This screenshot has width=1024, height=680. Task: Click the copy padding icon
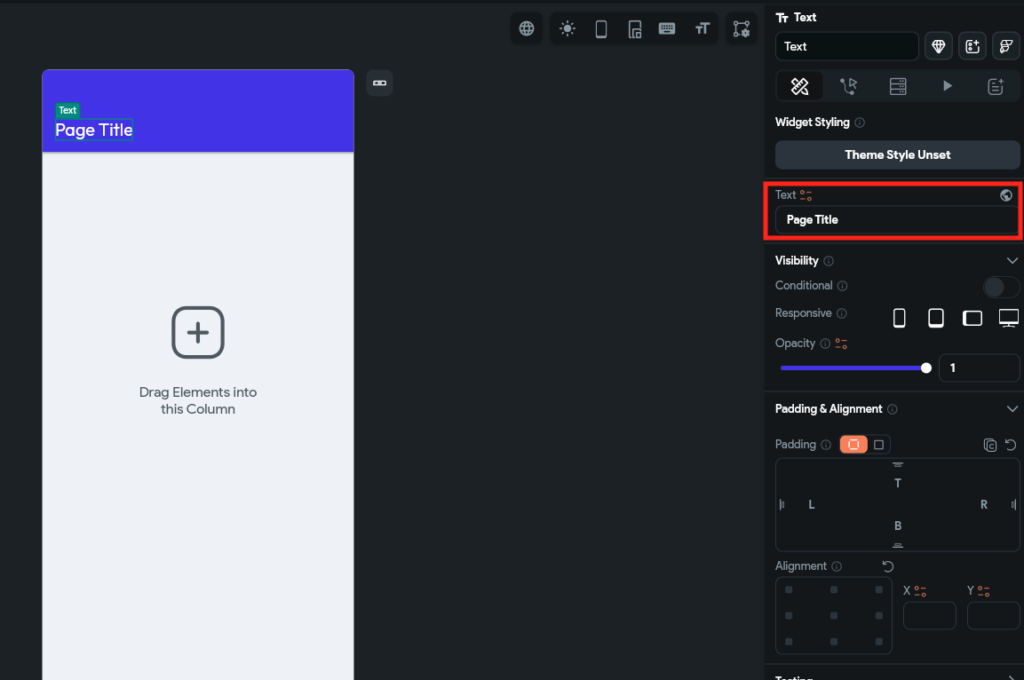pyautogui.click(x=989, y=445)
